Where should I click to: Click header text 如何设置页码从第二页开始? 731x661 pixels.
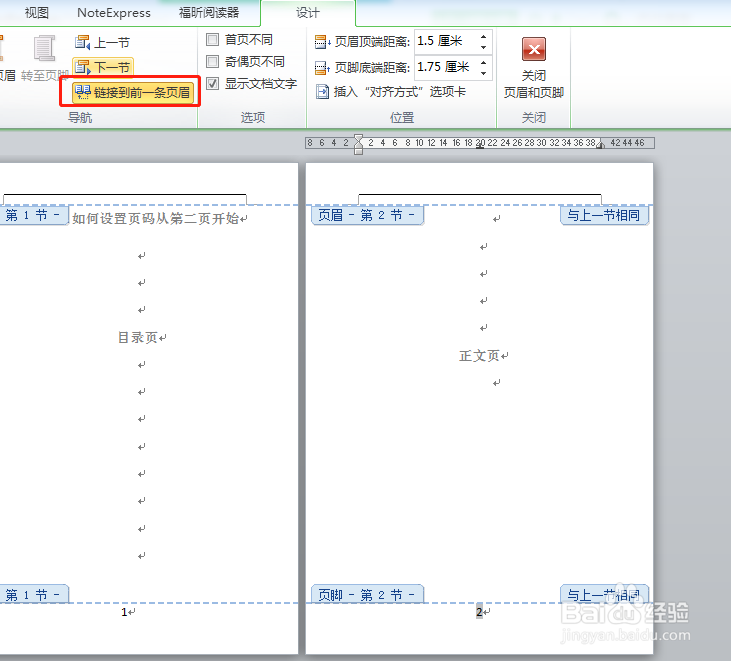tap(156, 218)
